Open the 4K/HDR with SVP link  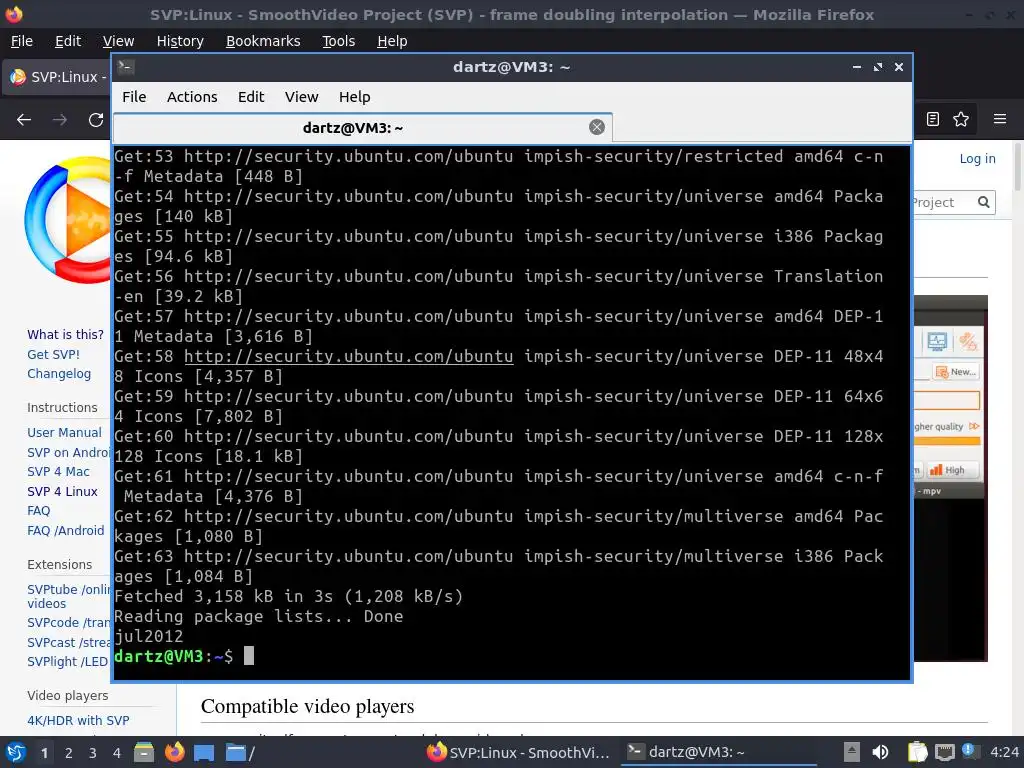(78, 720)
